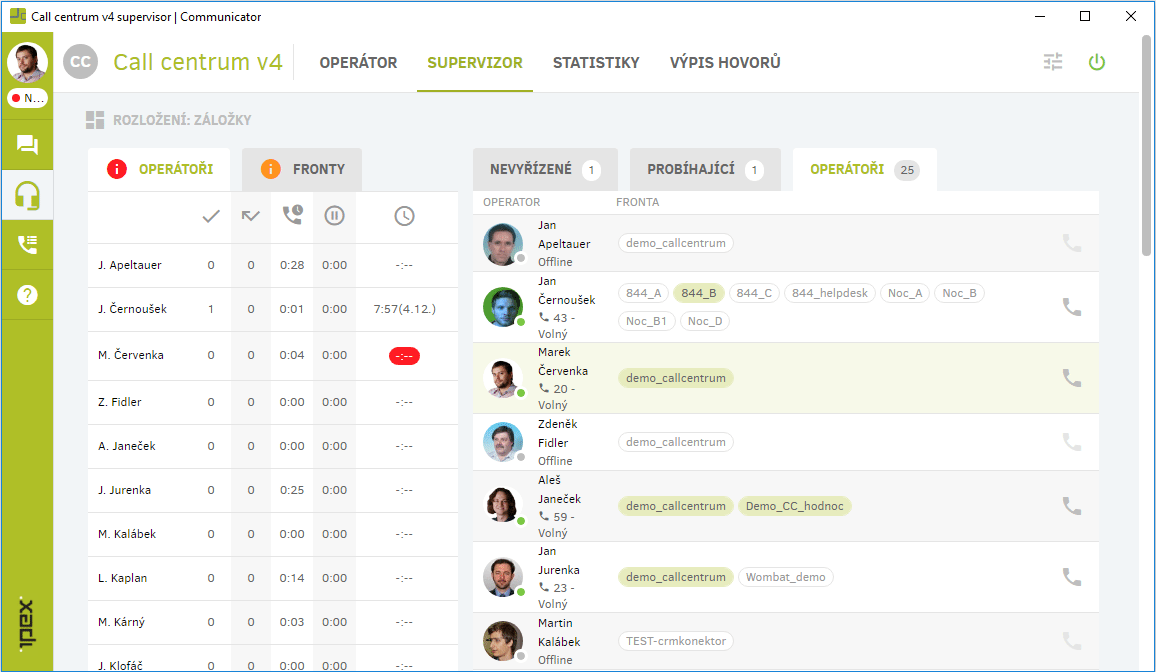Toggle demo_callcentrum tag for Jan Apeltauer
The width and height of the screenshot is (1156, 672).
pyautogui.click(x=676, y=243)
